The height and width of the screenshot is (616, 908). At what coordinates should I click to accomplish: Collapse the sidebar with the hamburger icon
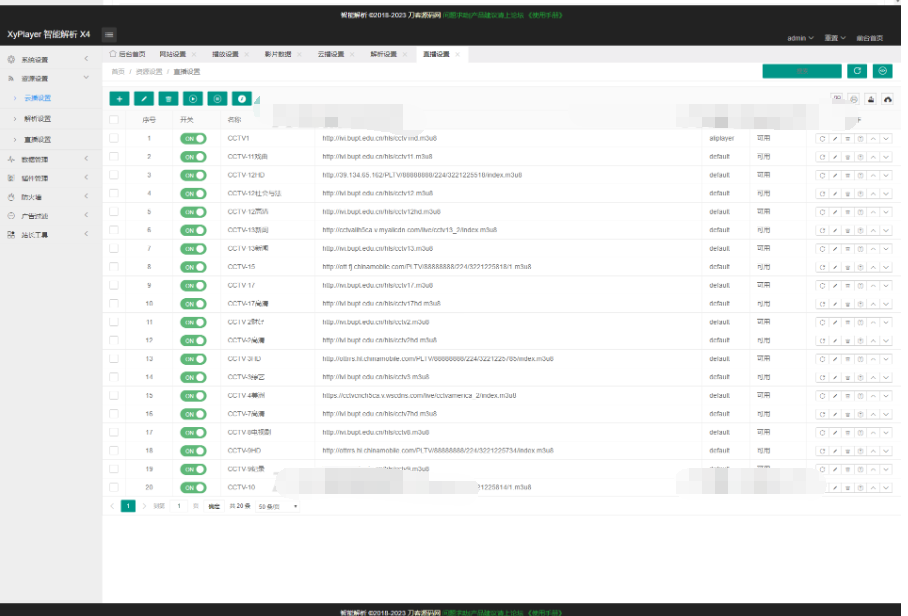tap(108, 35)
